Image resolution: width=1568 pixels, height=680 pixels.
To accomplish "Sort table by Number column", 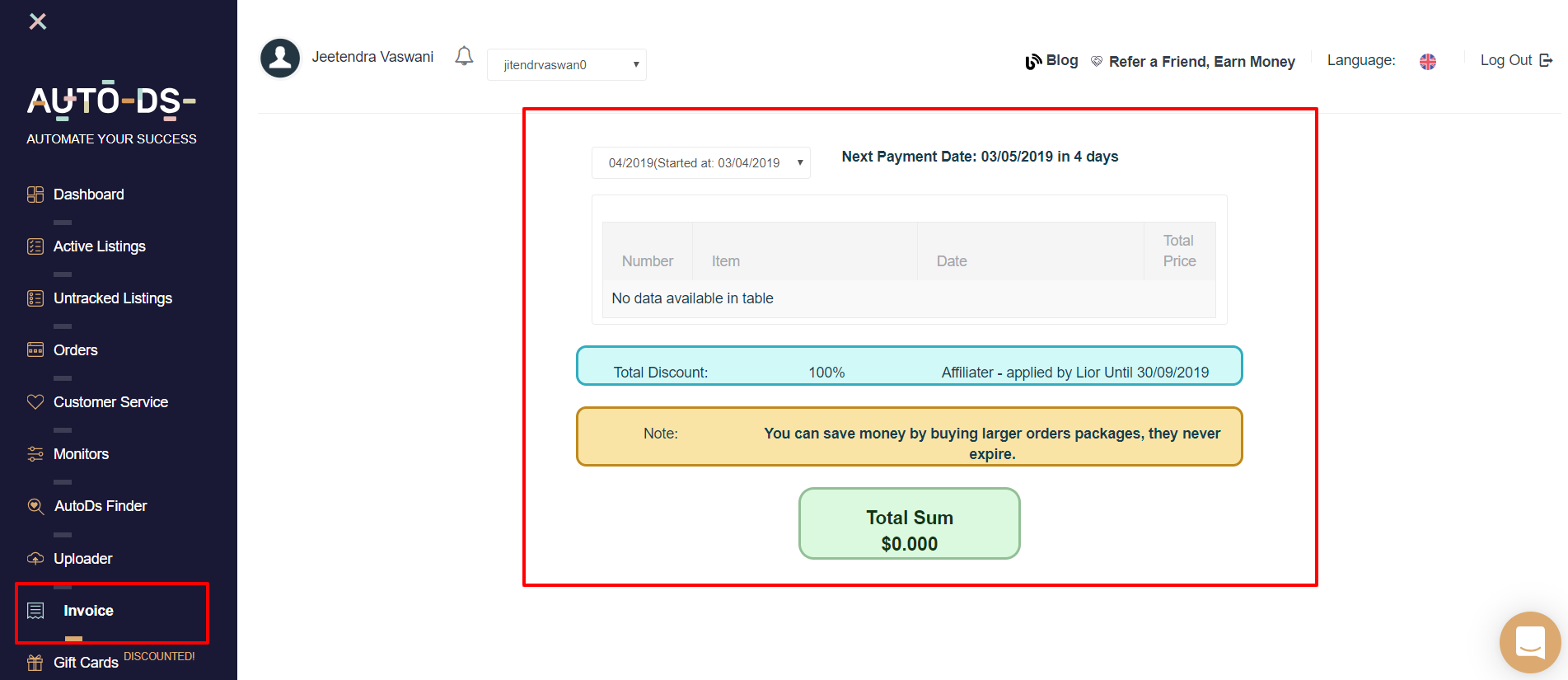I will coord(648,251).
